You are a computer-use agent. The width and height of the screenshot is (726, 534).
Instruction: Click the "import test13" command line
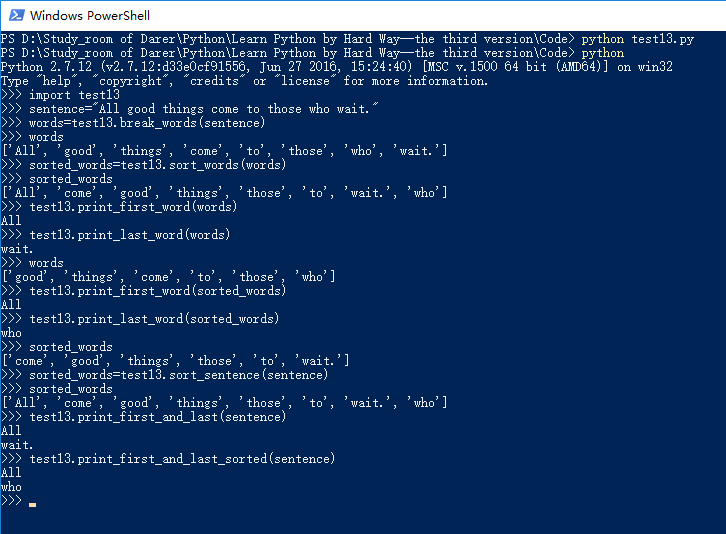click(74, 95)
